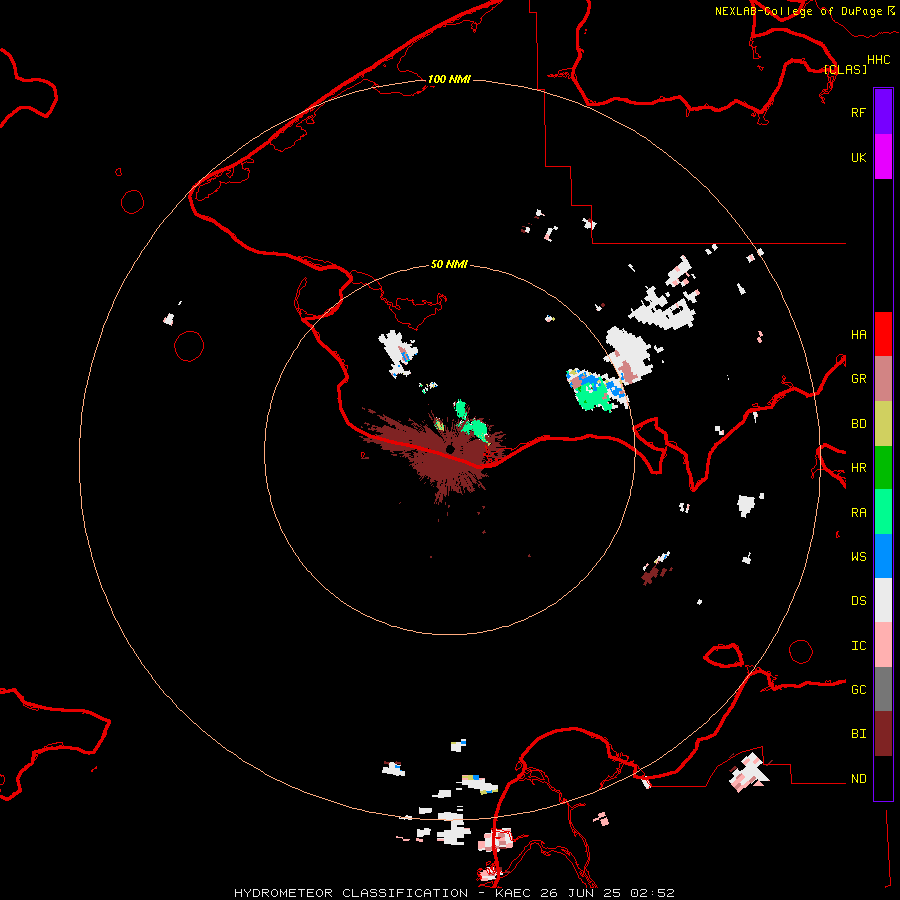Click the 'WS' legend label
The width and height of the screenshot is (900, 900).
pyautogui.click(x=858, y=556)
